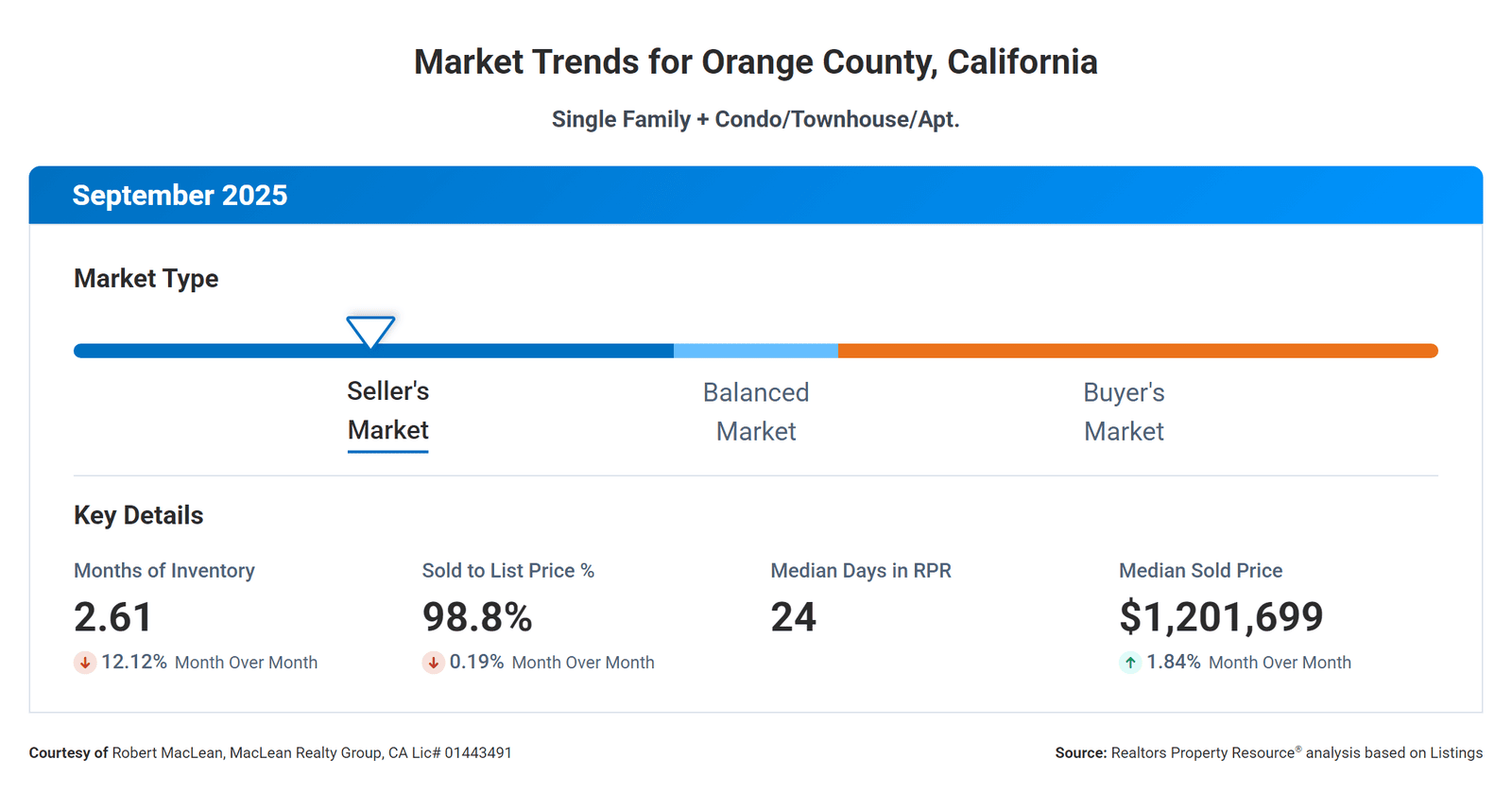The width and height of the screenshot is (1512, 794).
Task: Click the Median Days in RPR value 24
Action: tap(793, 617)
